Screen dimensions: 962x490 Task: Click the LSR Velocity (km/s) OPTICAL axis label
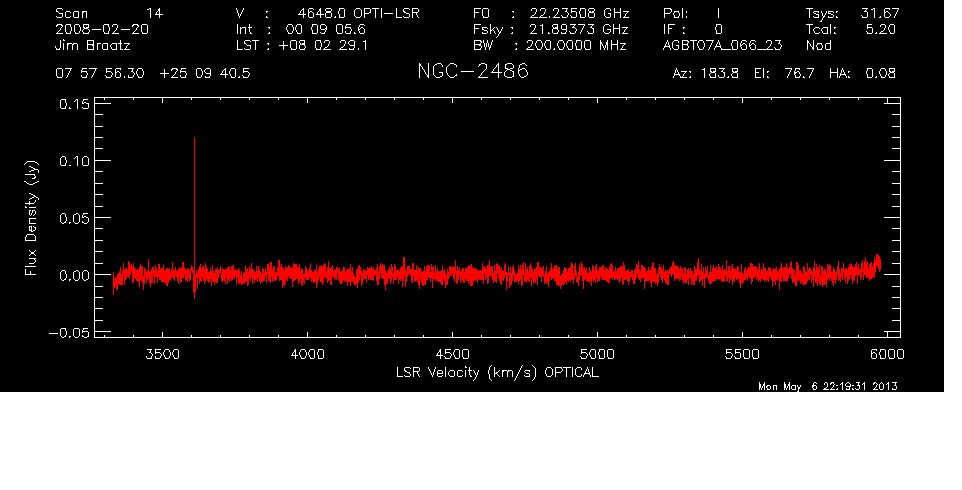[x=497, y=373]
